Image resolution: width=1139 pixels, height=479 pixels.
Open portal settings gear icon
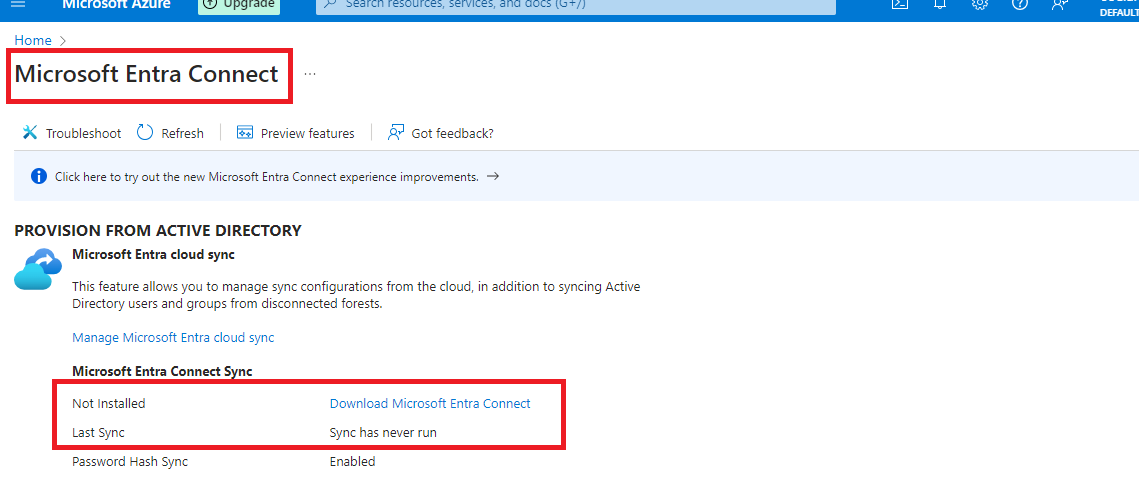tap(980, 4)
